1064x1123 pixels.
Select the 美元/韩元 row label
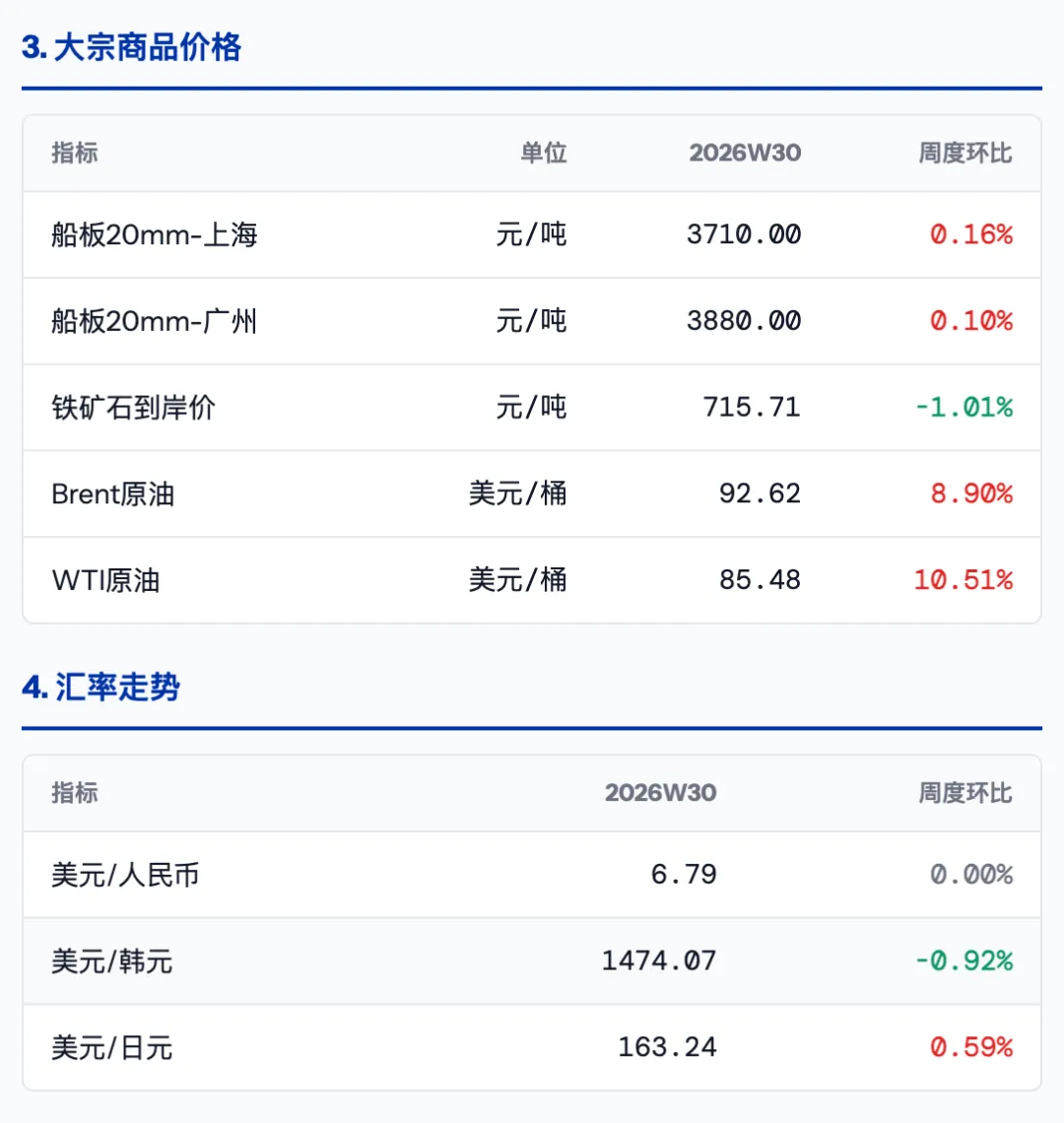click(x=111, y=961)
